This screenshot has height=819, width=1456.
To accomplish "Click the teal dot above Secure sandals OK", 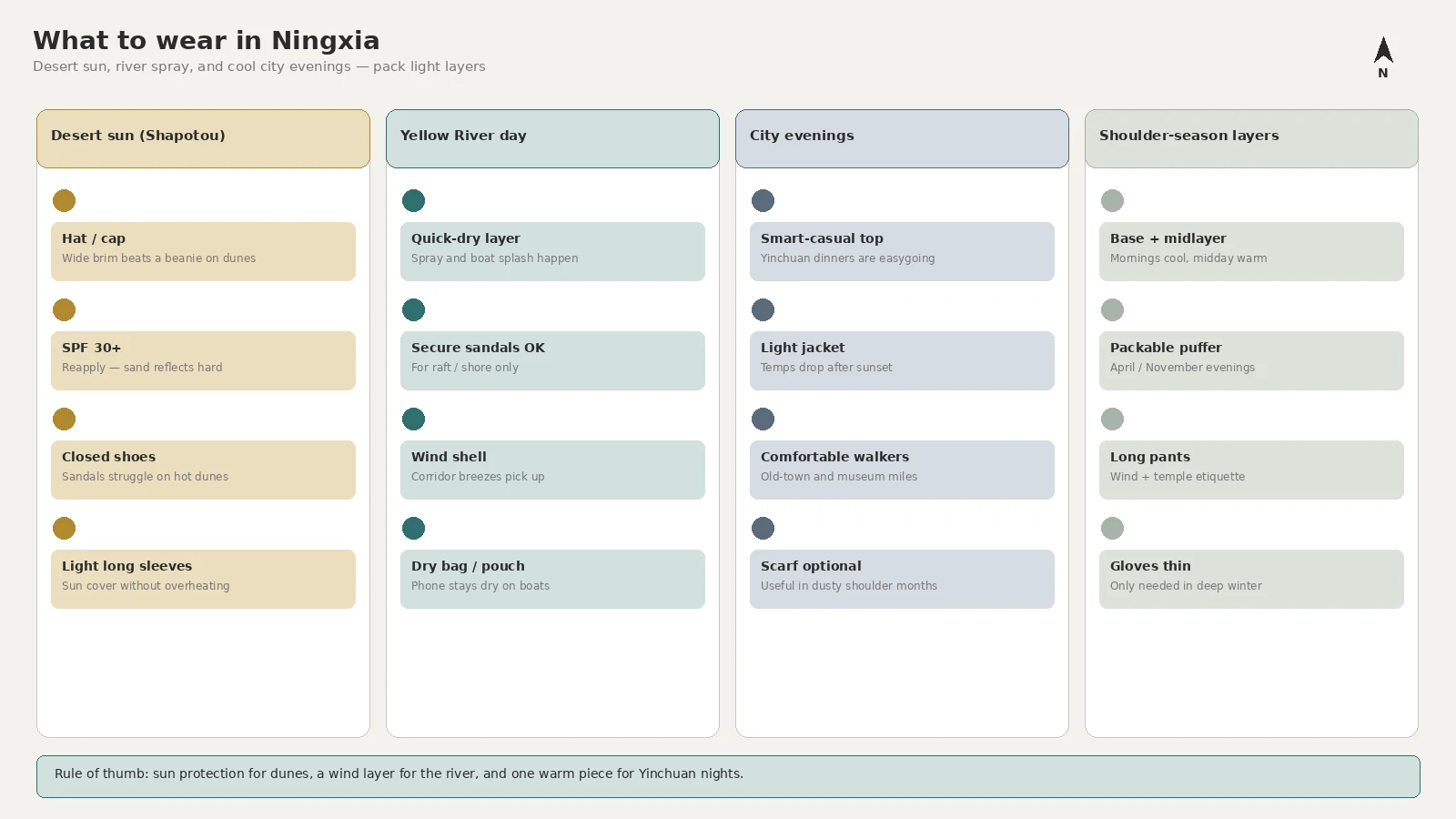I will tap(413, 309).
